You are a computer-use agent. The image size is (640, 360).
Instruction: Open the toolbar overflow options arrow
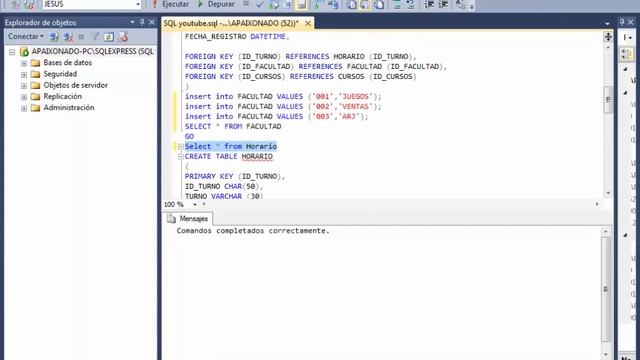472,6
